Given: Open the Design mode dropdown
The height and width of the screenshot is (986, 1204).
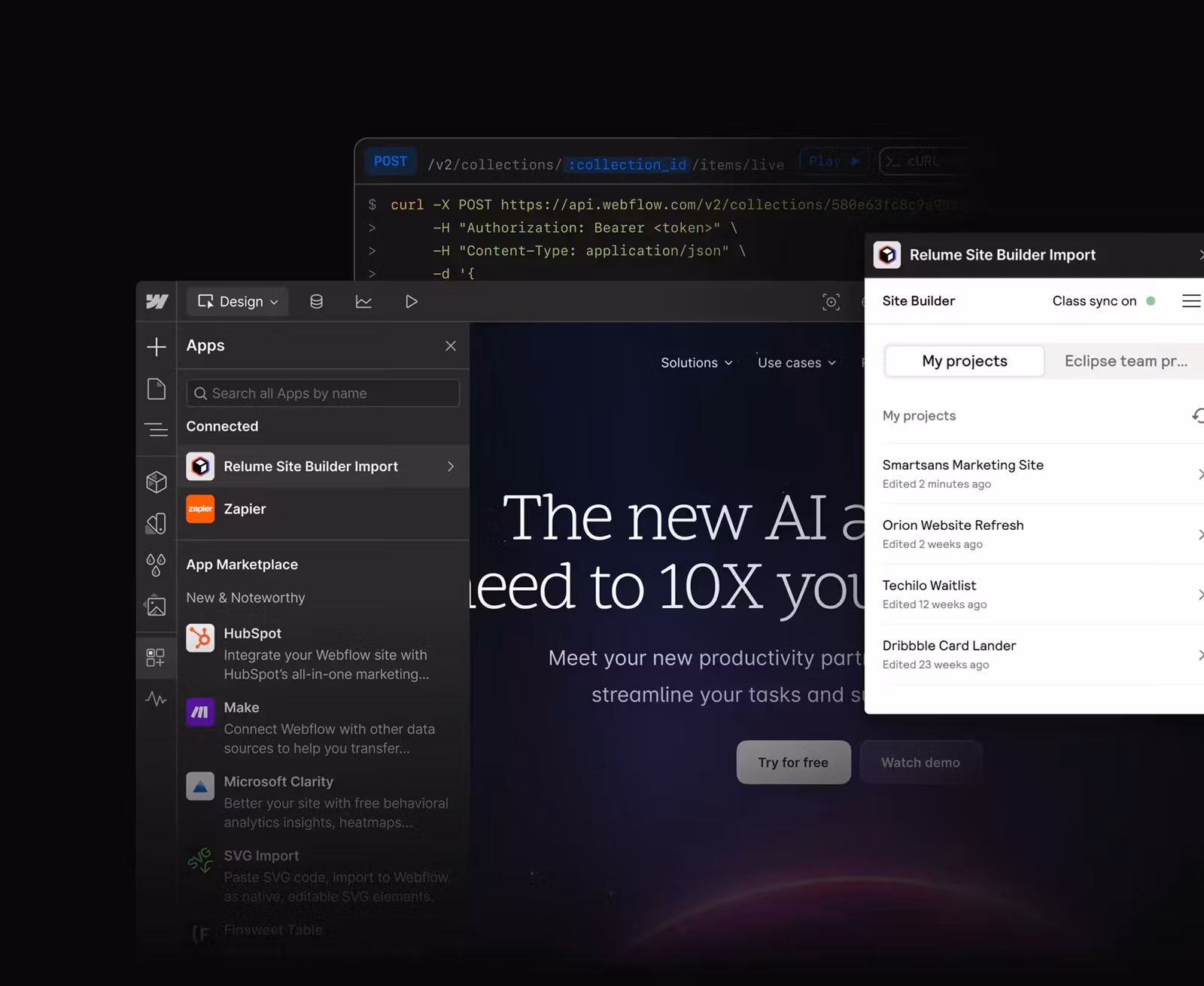Looking at the screenshot, I should [x=237, y=301].
